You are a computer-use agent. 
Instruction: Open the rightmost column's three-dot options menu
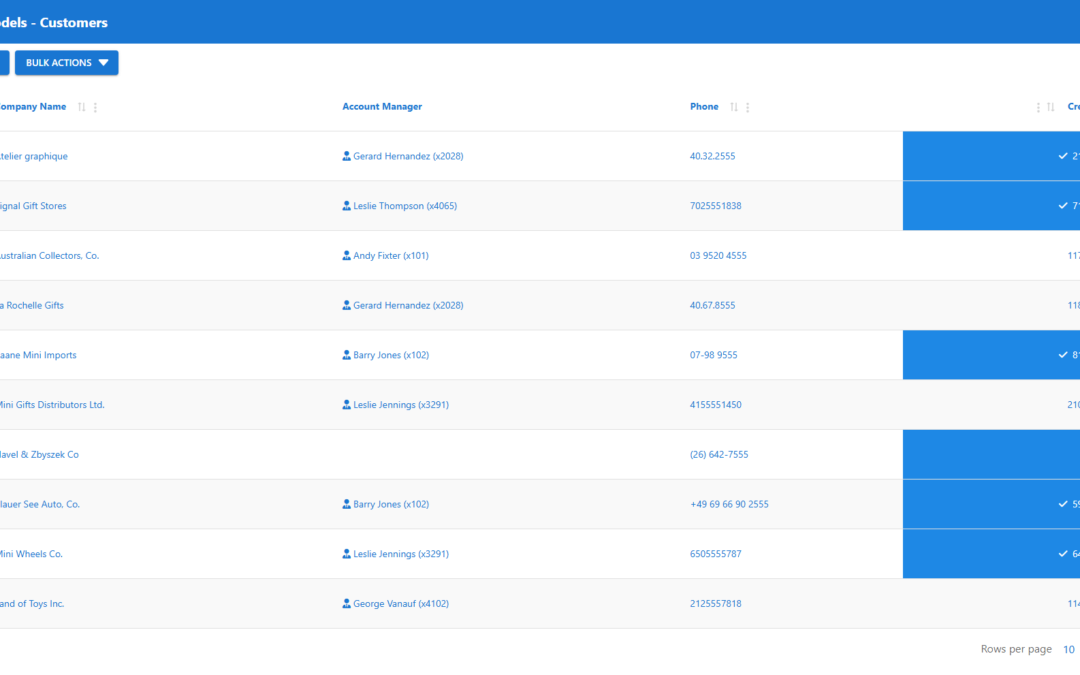pyautogui.click(x=1038, y=107)
